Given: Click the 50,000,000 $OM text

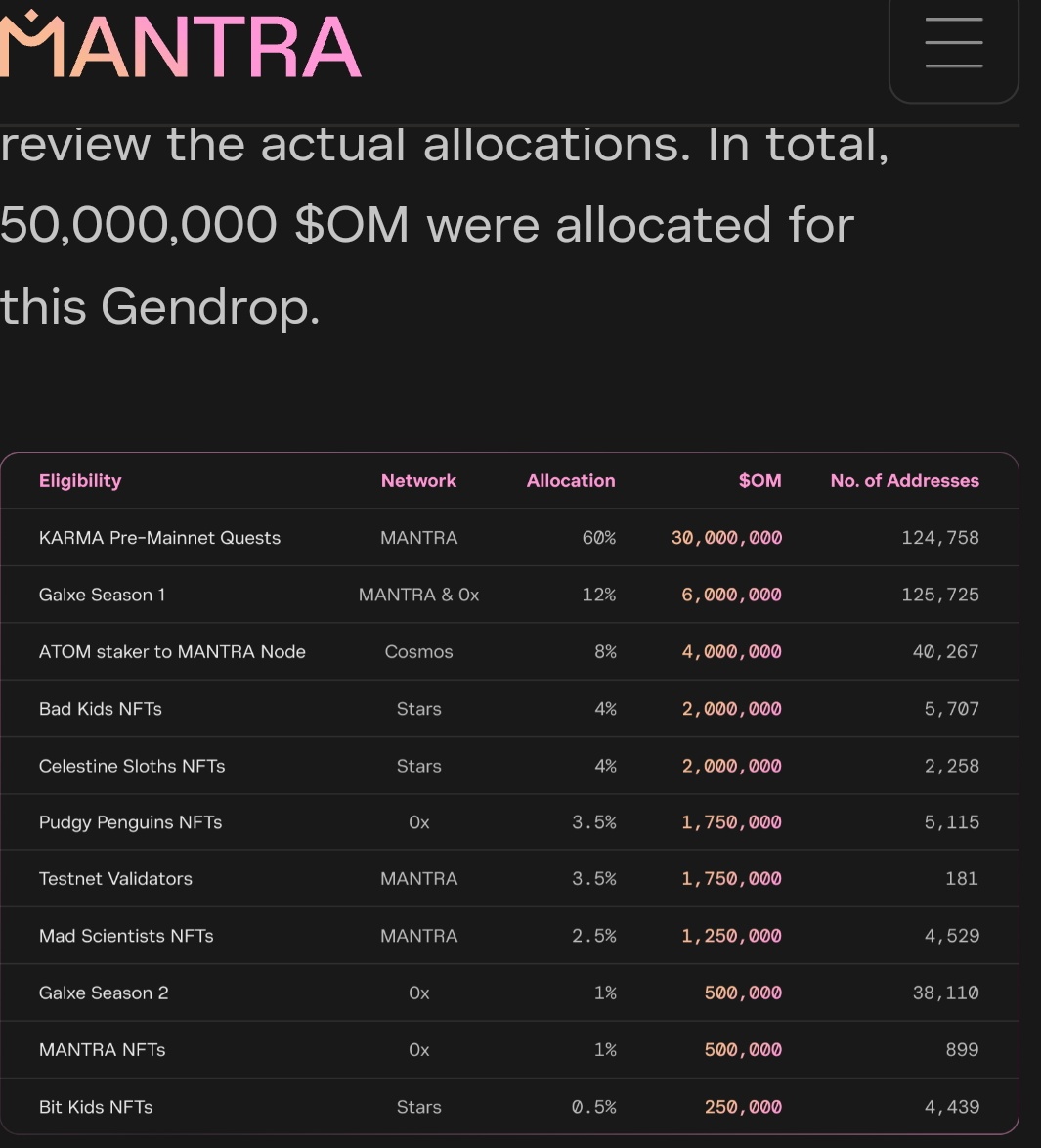Looking at the screenshot, I should click(x=200, y=224).
